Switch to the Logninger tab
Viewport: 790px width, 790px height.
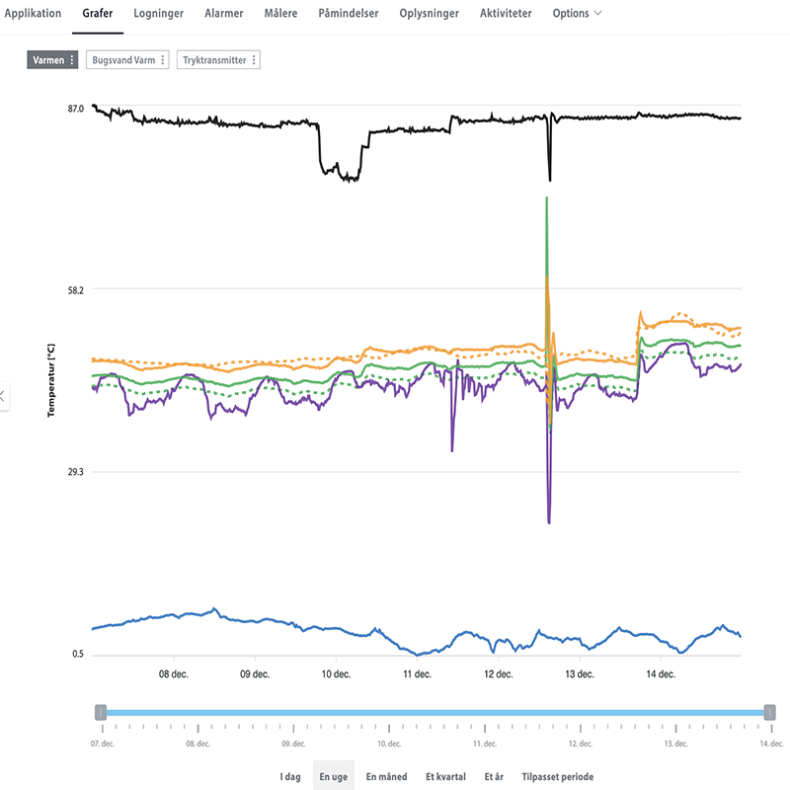pyautogui.click(x=159, y=14)
